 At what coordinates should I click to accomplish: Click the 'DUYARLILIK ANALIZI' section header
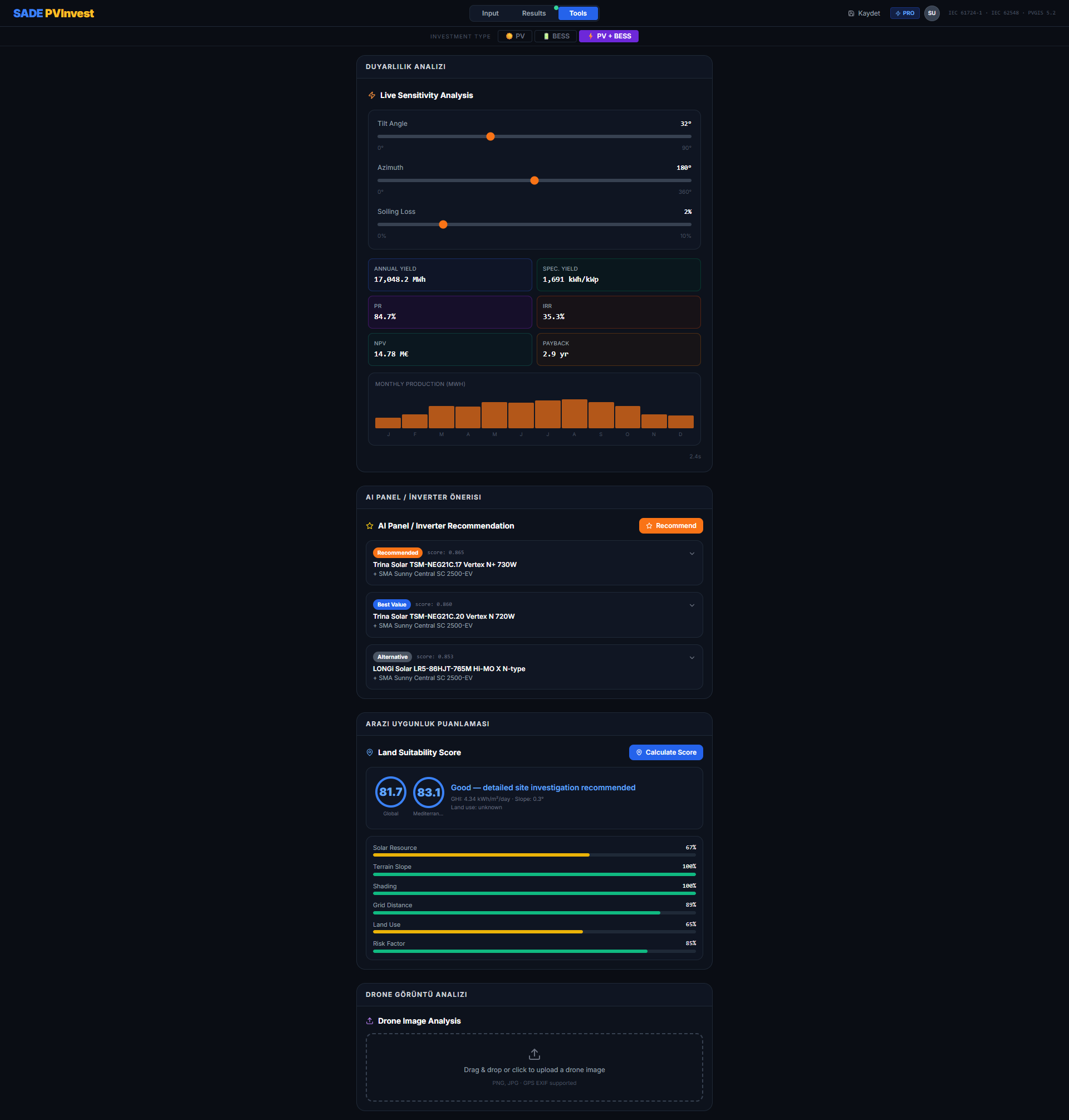coord(406,67)
